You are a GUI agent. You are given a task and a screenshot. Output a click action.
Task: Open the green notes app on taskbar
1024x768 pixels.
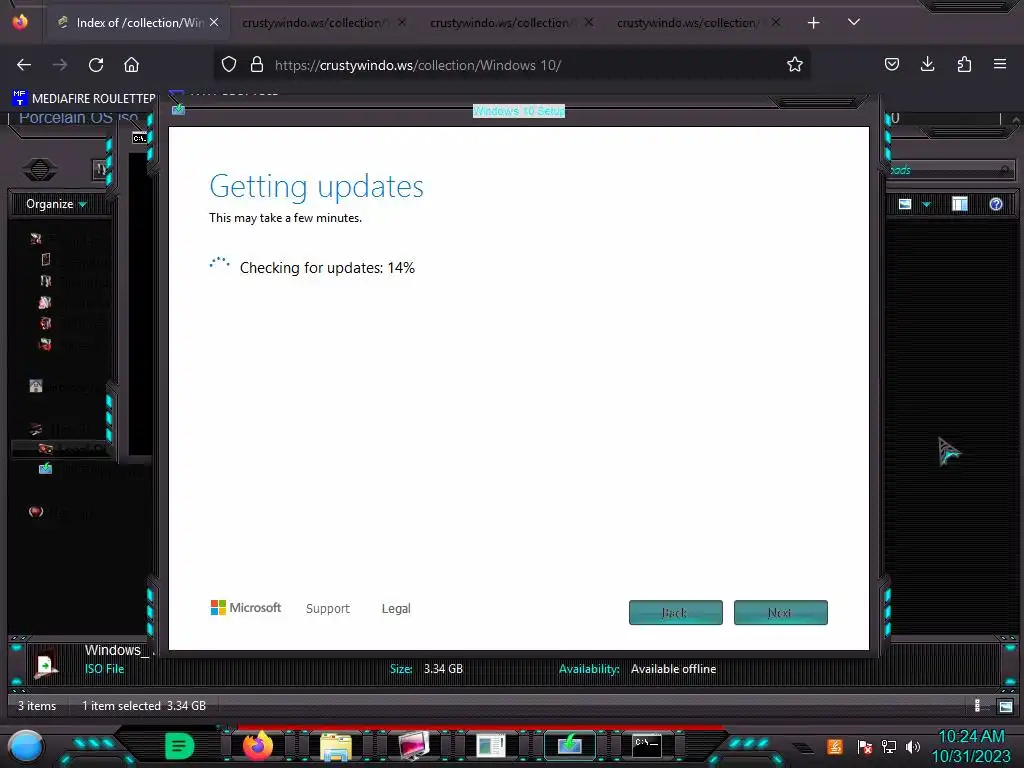click(179, 746)
